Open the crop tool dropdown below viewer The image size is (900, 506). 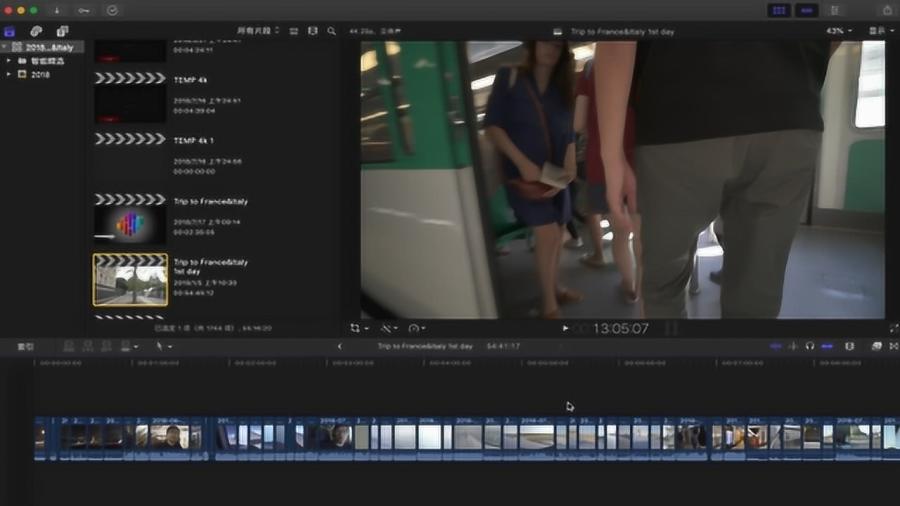[359, 328]
